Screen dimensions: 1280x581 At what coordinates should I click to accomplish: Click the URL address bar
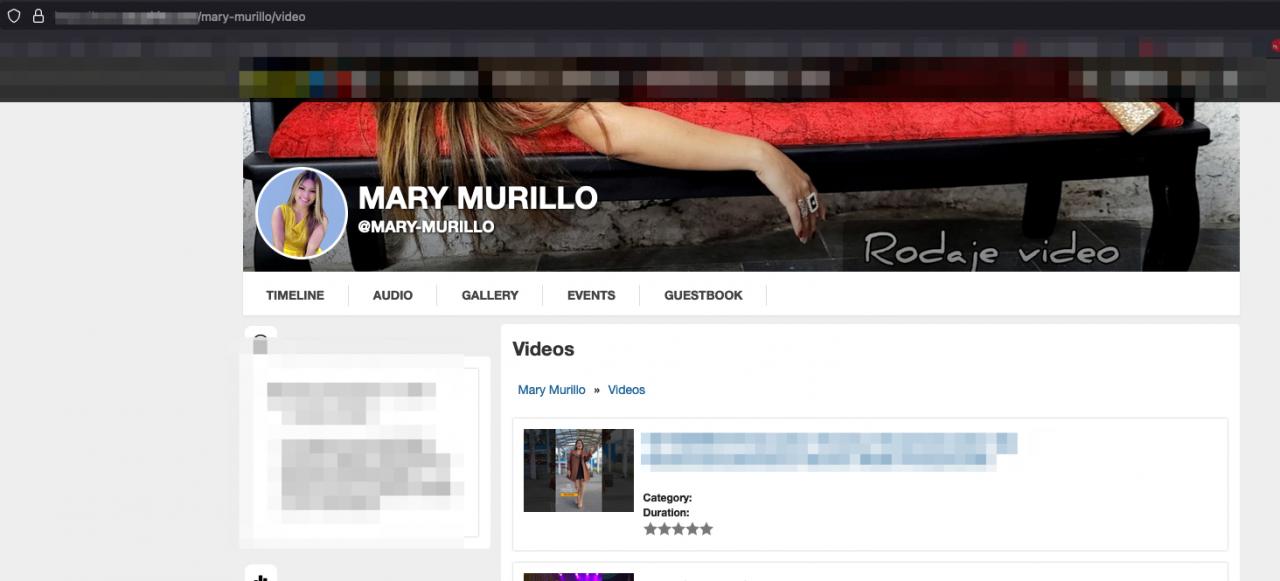600,16
